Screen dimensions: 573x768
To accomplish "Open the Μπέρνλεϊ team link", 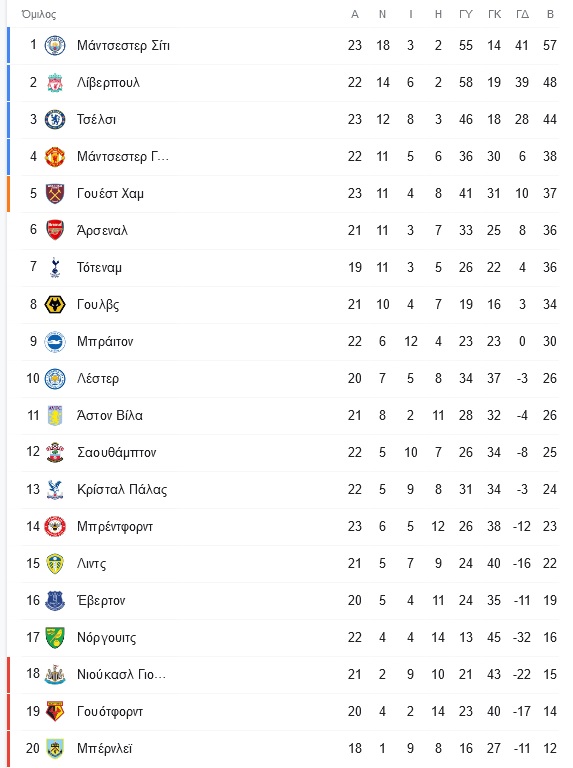I will click(x=104, y=748).
